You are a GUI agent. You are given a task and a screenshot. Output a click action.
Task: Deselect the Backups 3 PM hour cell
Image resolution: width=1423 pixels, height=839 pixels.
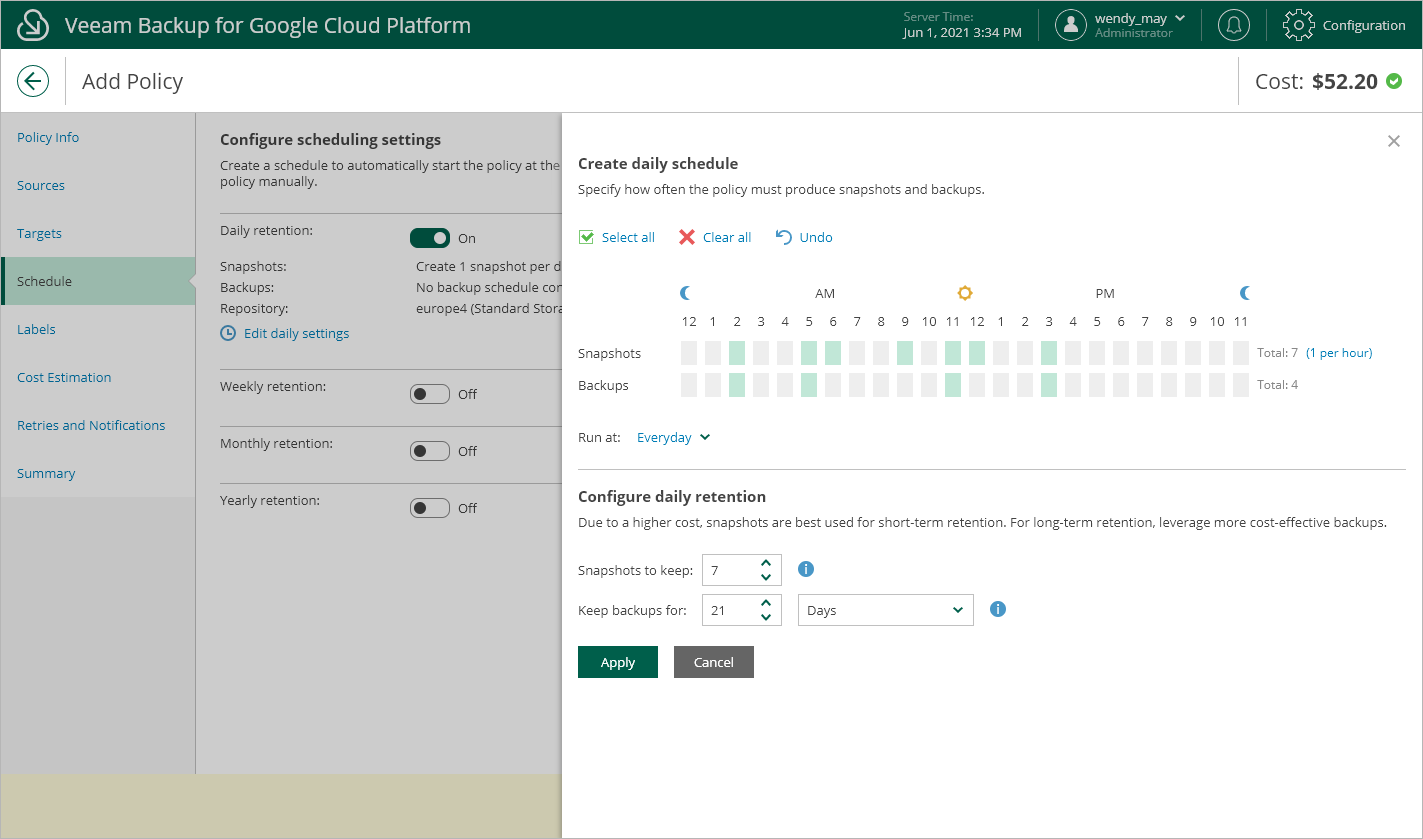pyautogui.click(x=1049, y=385)
